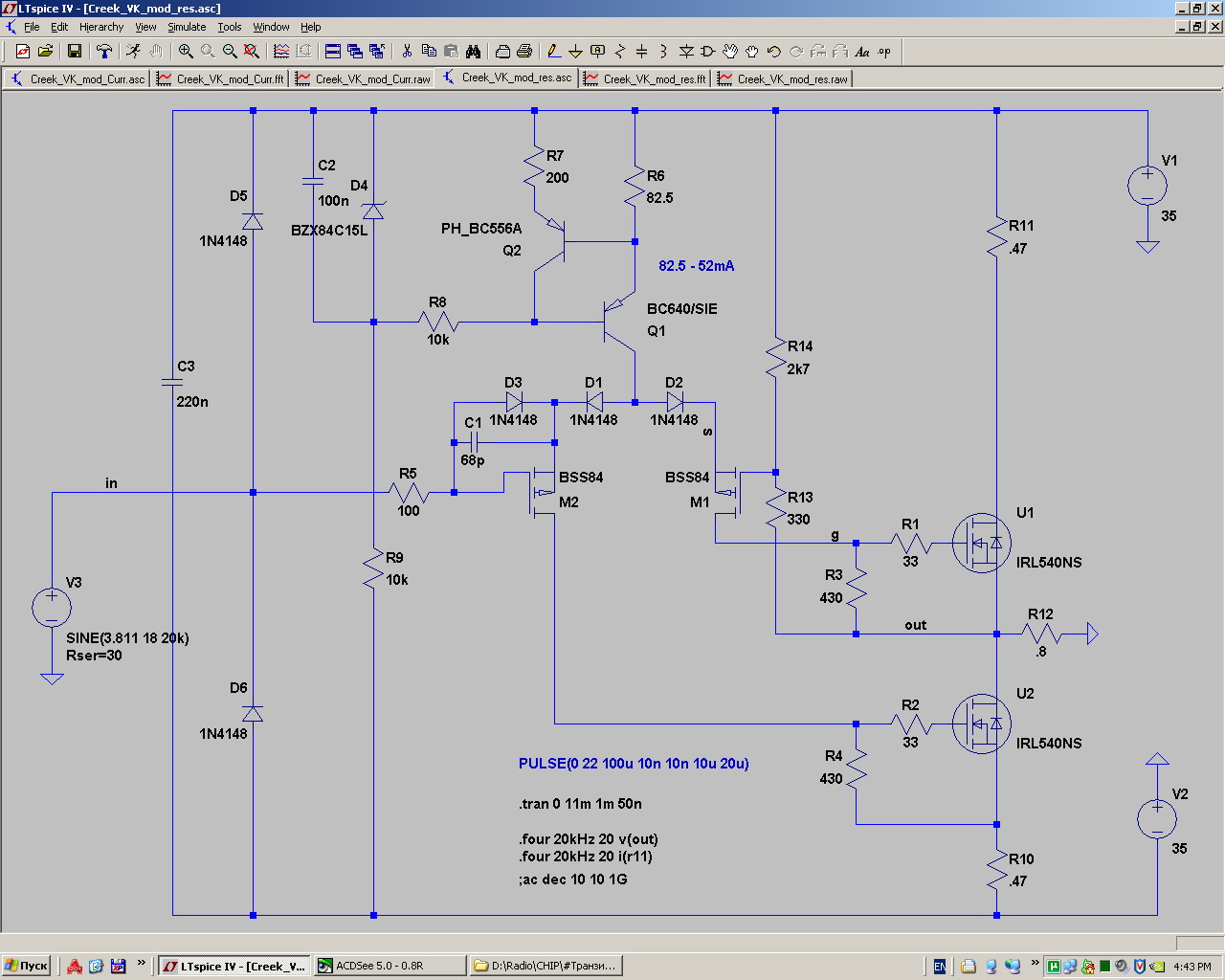Select the Draw Wire pencil tool
The height and width of the screenshot is (980, 1225).
tap(553, 52)
